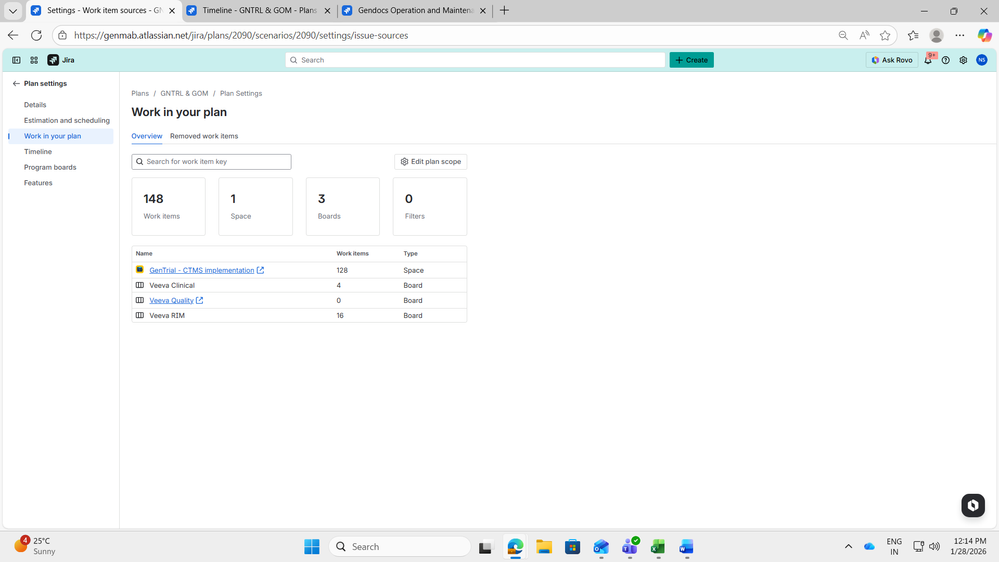
Task: Click the 3 Boards card
Action: (x=343, y=206)
